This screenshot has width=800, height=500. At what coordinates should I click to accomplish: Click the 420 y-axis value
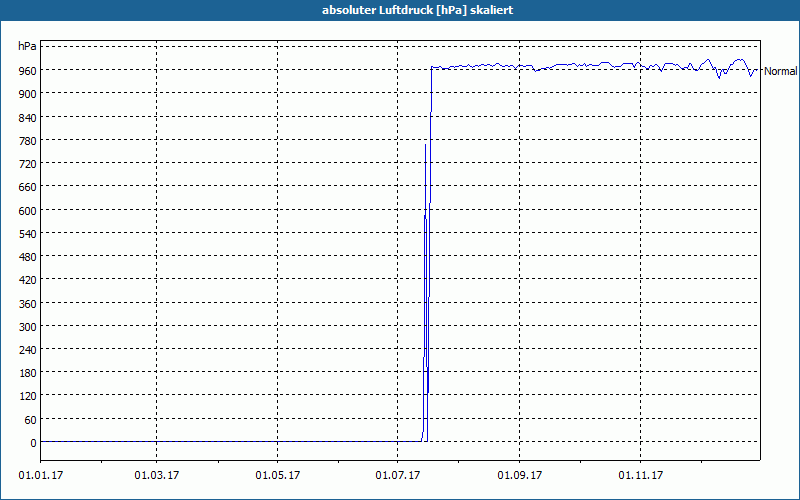[x=28, y=280]
